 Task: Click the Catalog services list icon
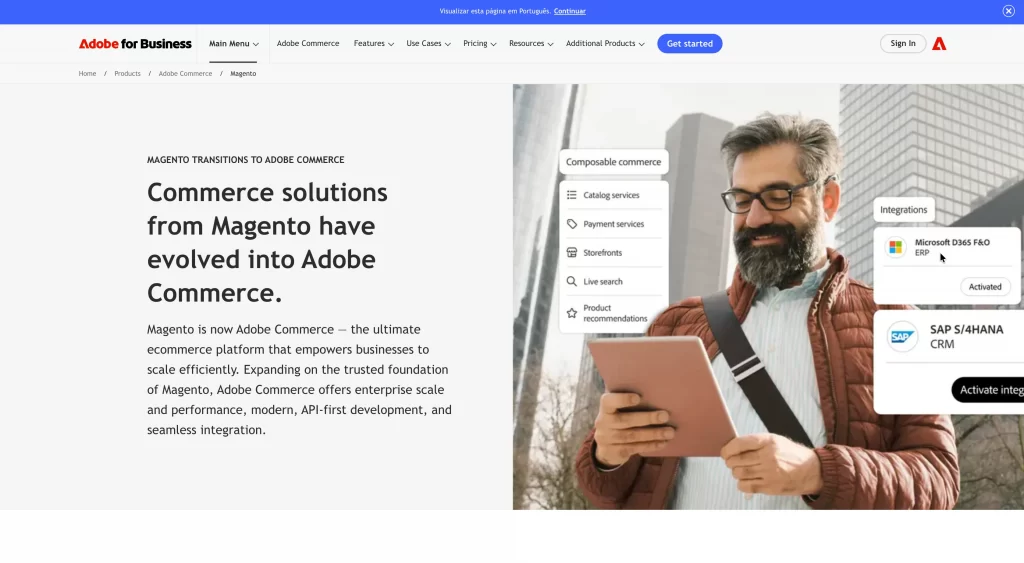pos(571,195)
